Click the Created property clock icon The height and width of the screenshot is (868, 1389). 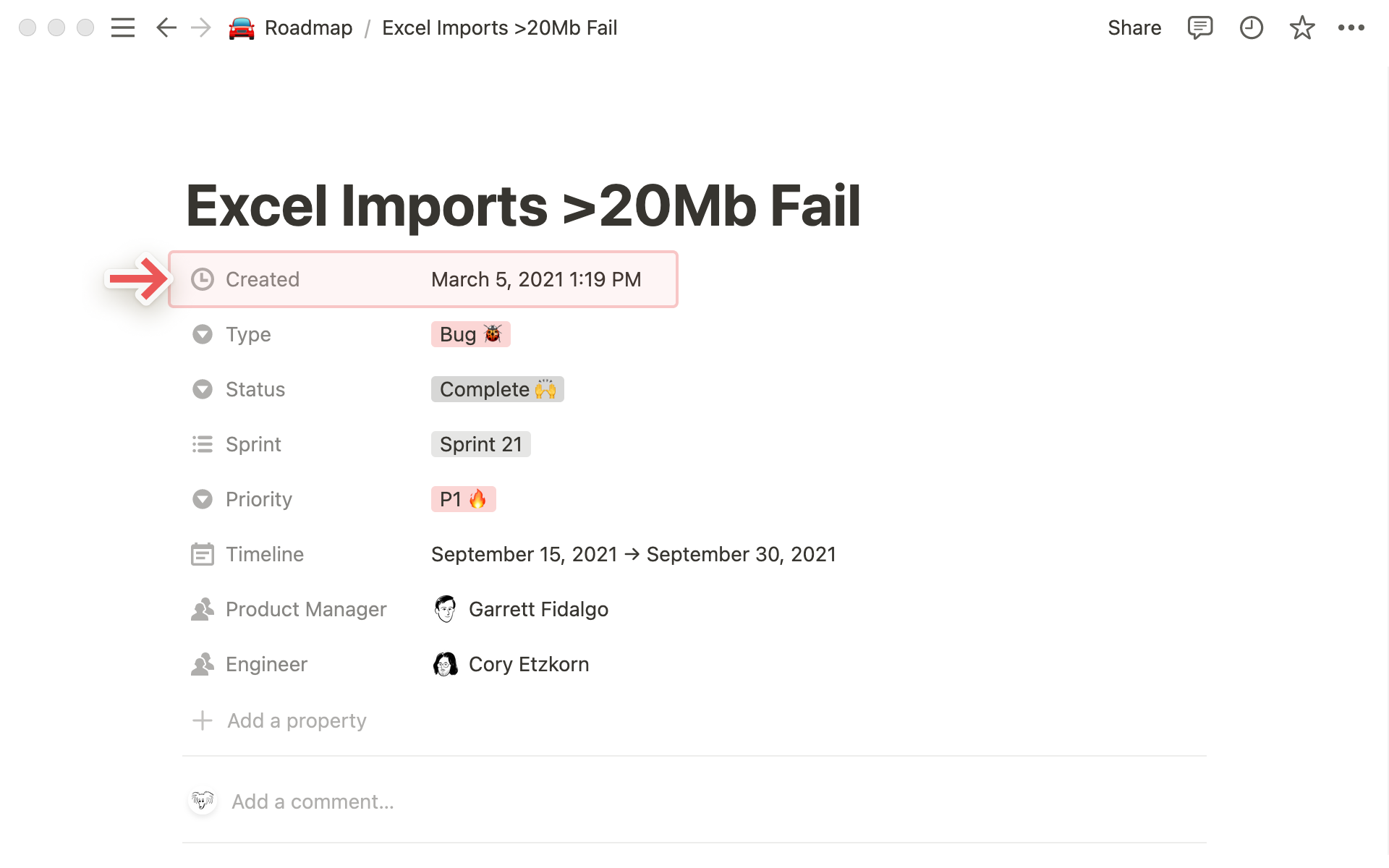click(203, 279)
